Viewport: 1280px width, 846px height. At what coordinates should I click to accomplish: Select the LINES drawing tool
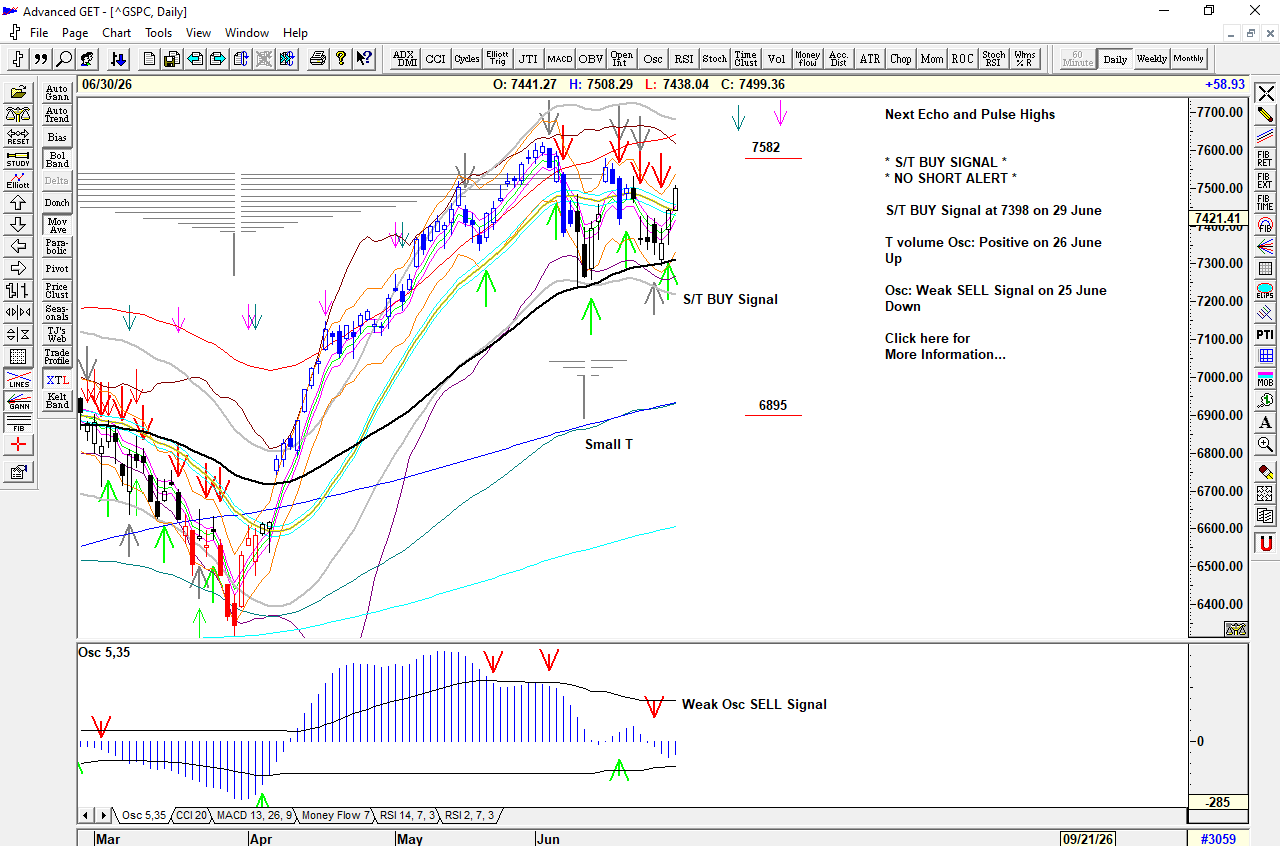(x=18, y=381)
